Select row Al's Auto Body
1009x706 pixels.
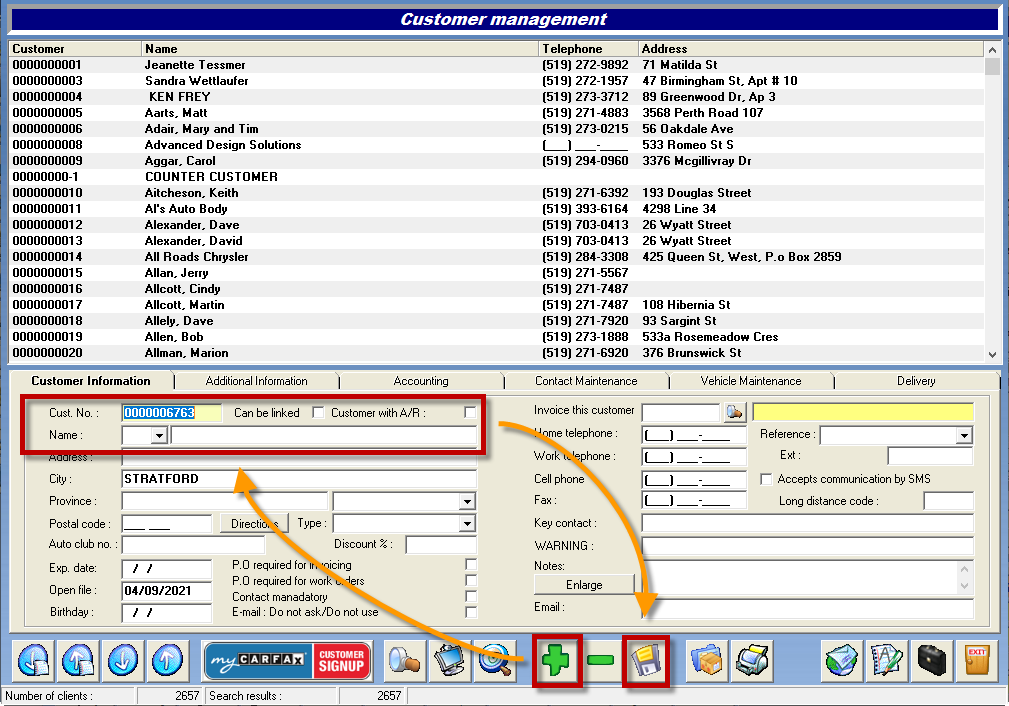(x=496, y=209)
